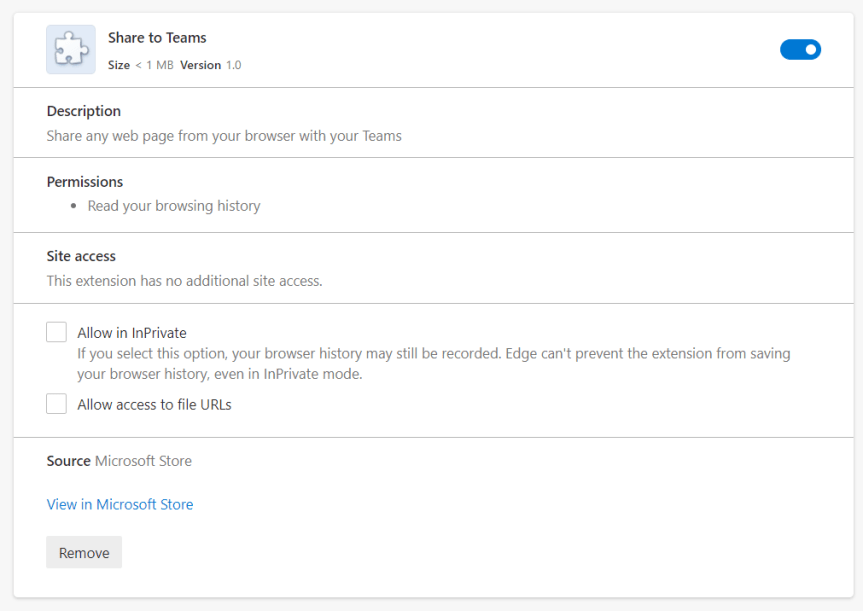This screenshot has width=863, height=611.
Task: Click the Share to Teams extension title
Action: 157,38
